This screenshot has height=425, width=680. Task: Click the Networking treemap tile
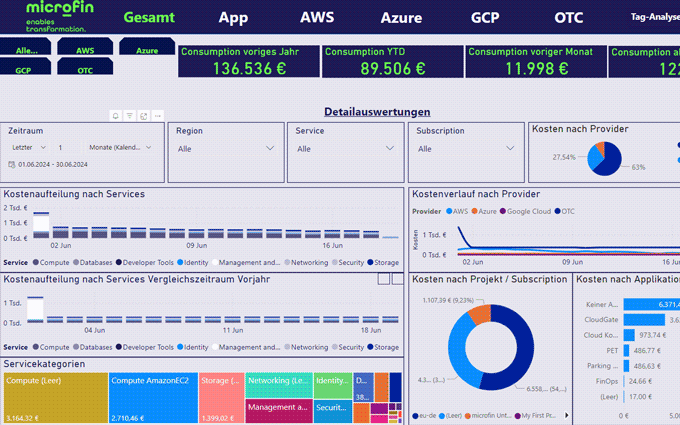click(279, 385)
